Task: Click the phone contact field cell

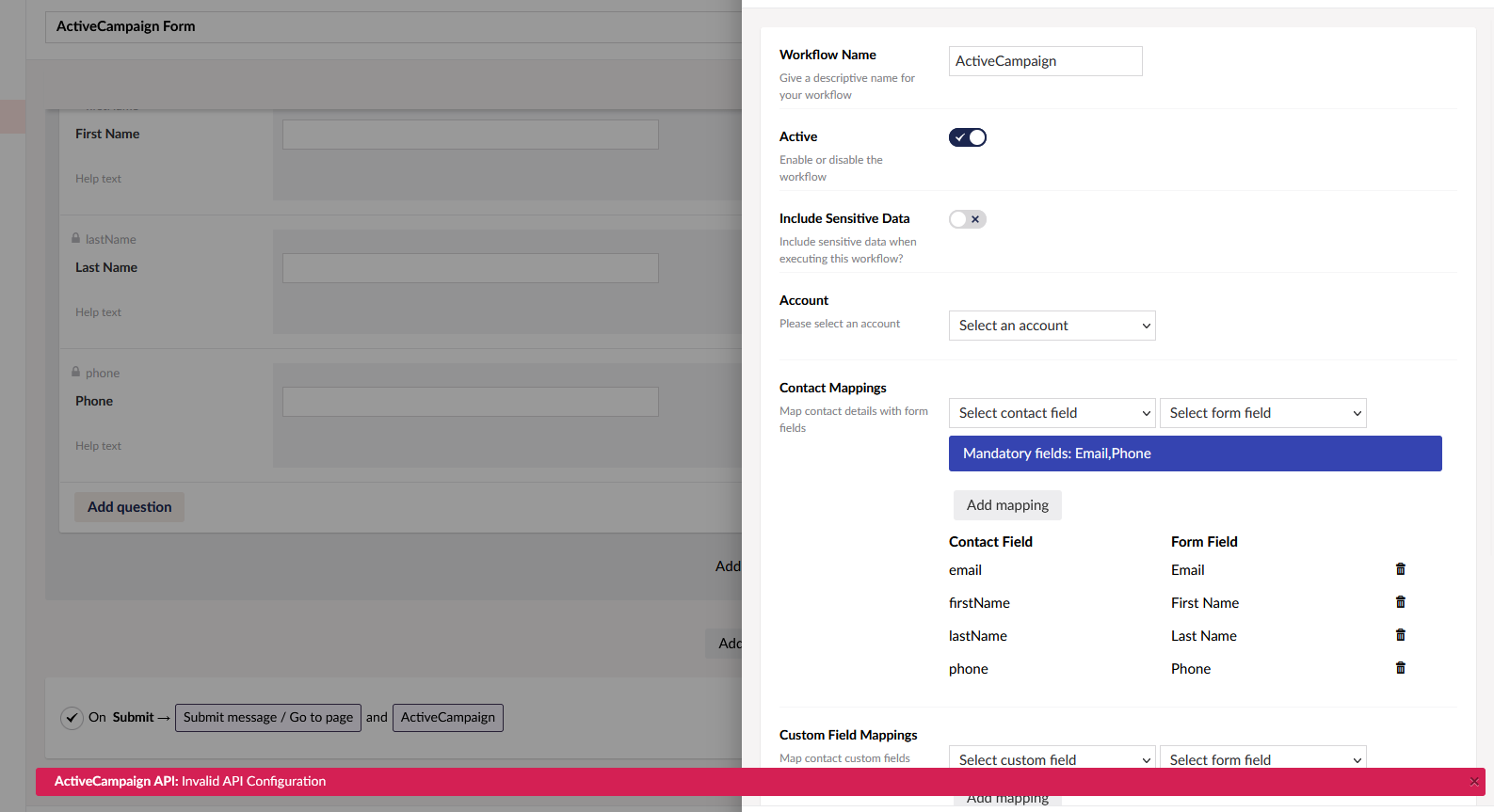Action: pyautogui.click(x=969, y=669)
